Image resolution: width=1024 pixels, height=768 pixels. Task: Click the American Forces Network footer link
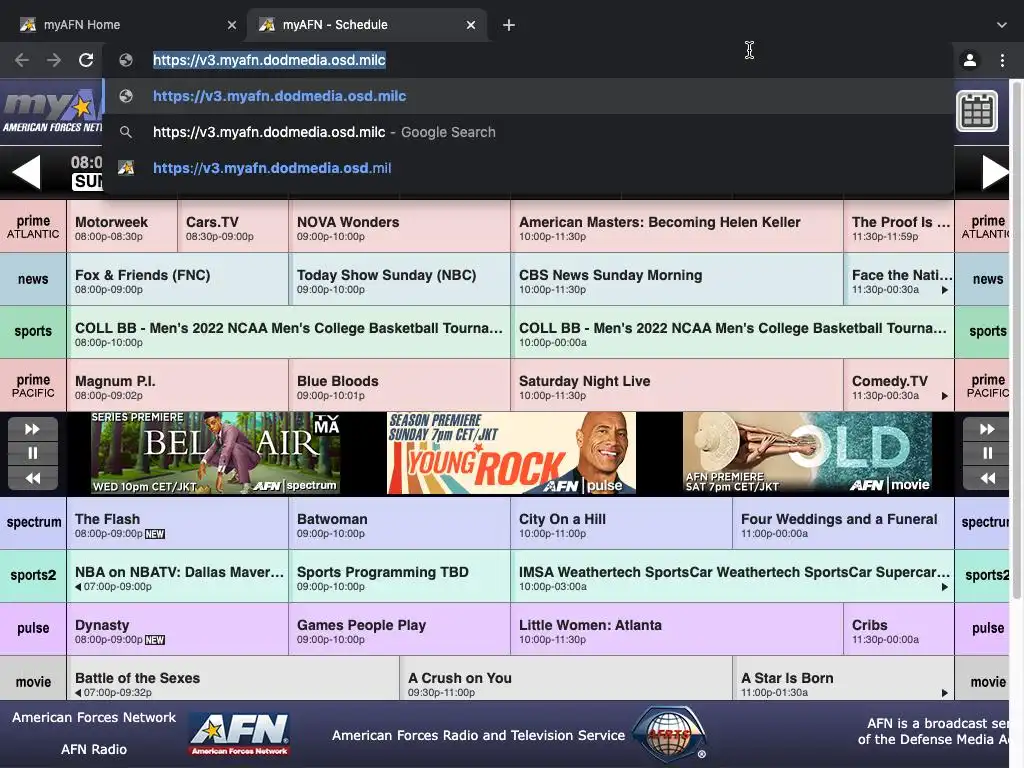pyautogui.click(x=94, y=717)
